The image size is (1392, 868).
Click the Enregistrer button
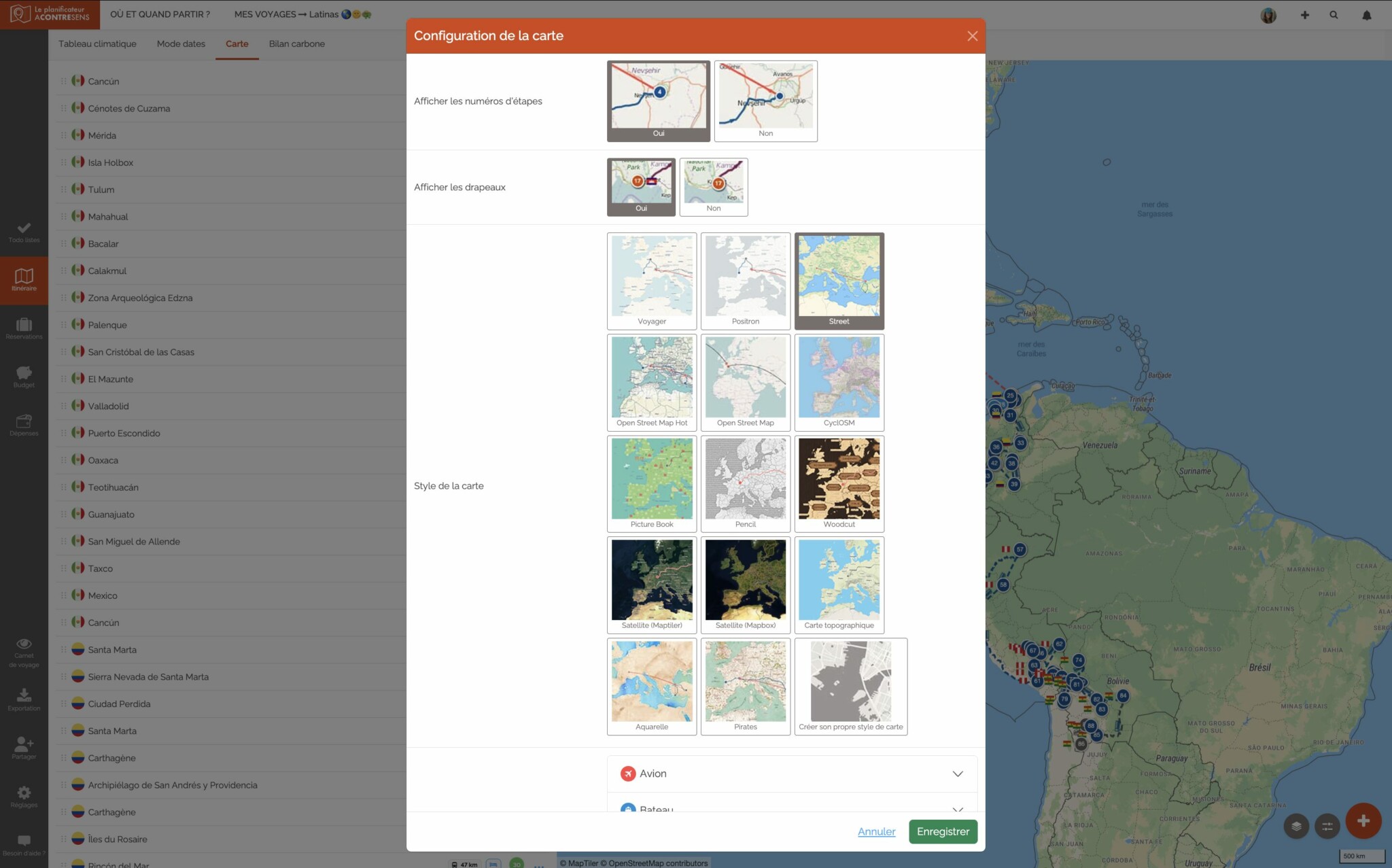(x=943, y=831)
